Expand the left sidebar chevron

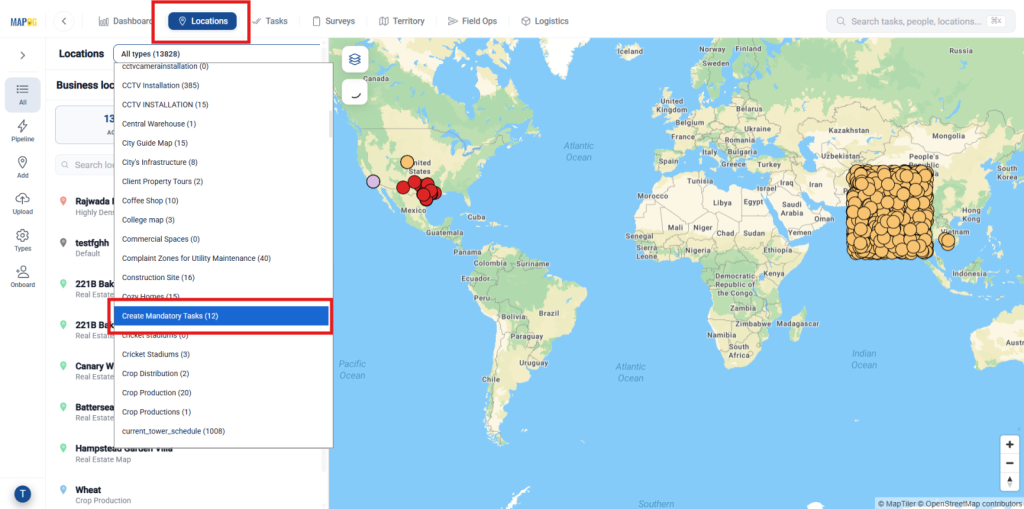[23, 56]
